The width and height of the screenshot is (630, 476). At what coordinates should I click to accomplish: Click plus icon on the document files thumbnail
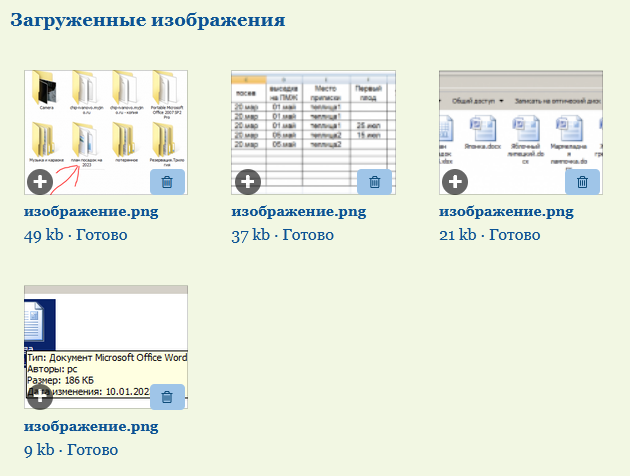point(455,182)
